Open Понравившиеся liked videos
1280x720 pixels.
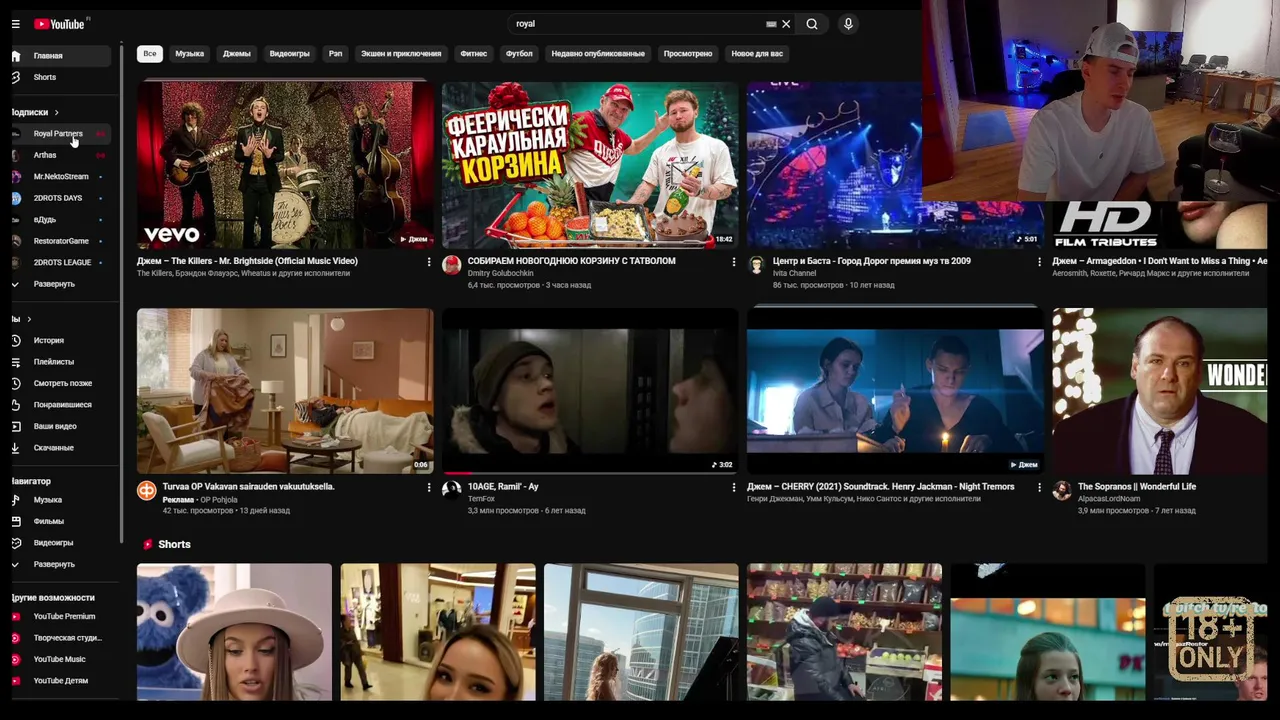(60, 405)
